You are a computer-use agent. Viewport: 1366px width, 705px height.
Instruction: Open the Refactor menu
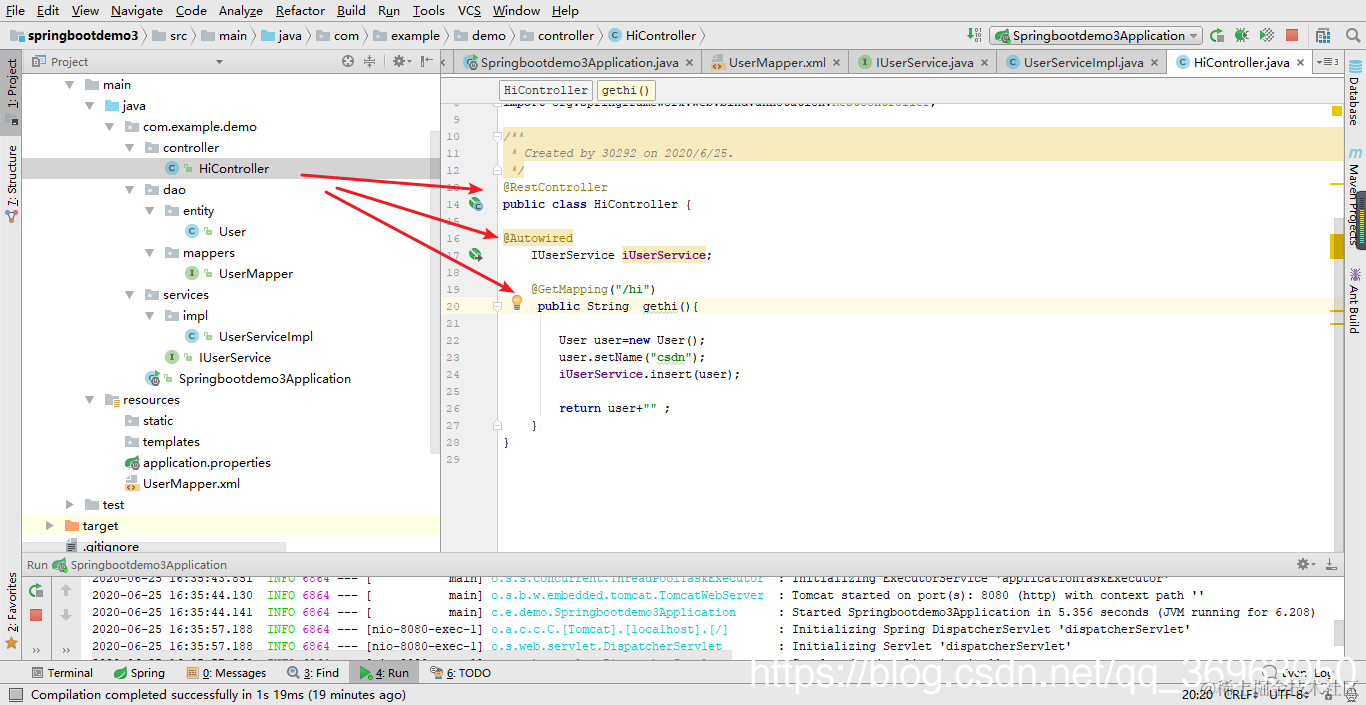click(300, 10)
